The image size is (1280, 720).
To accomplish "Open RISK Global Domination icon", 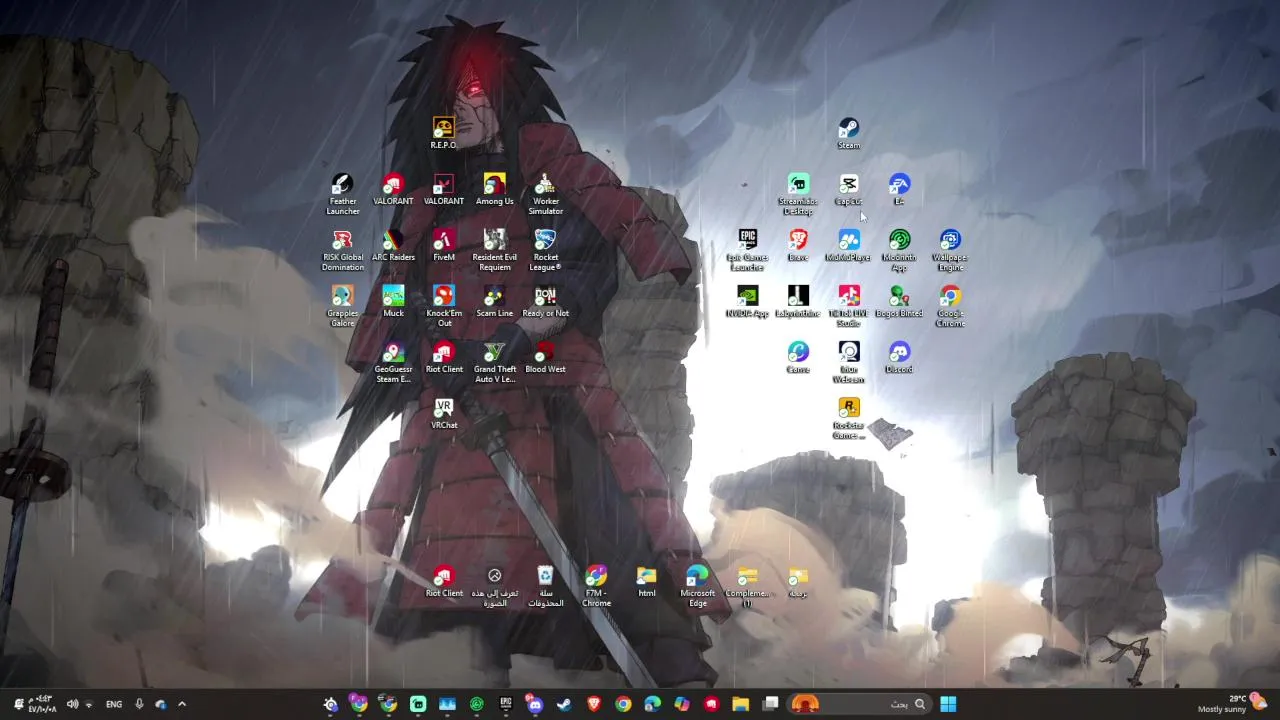I will point(342,250).
